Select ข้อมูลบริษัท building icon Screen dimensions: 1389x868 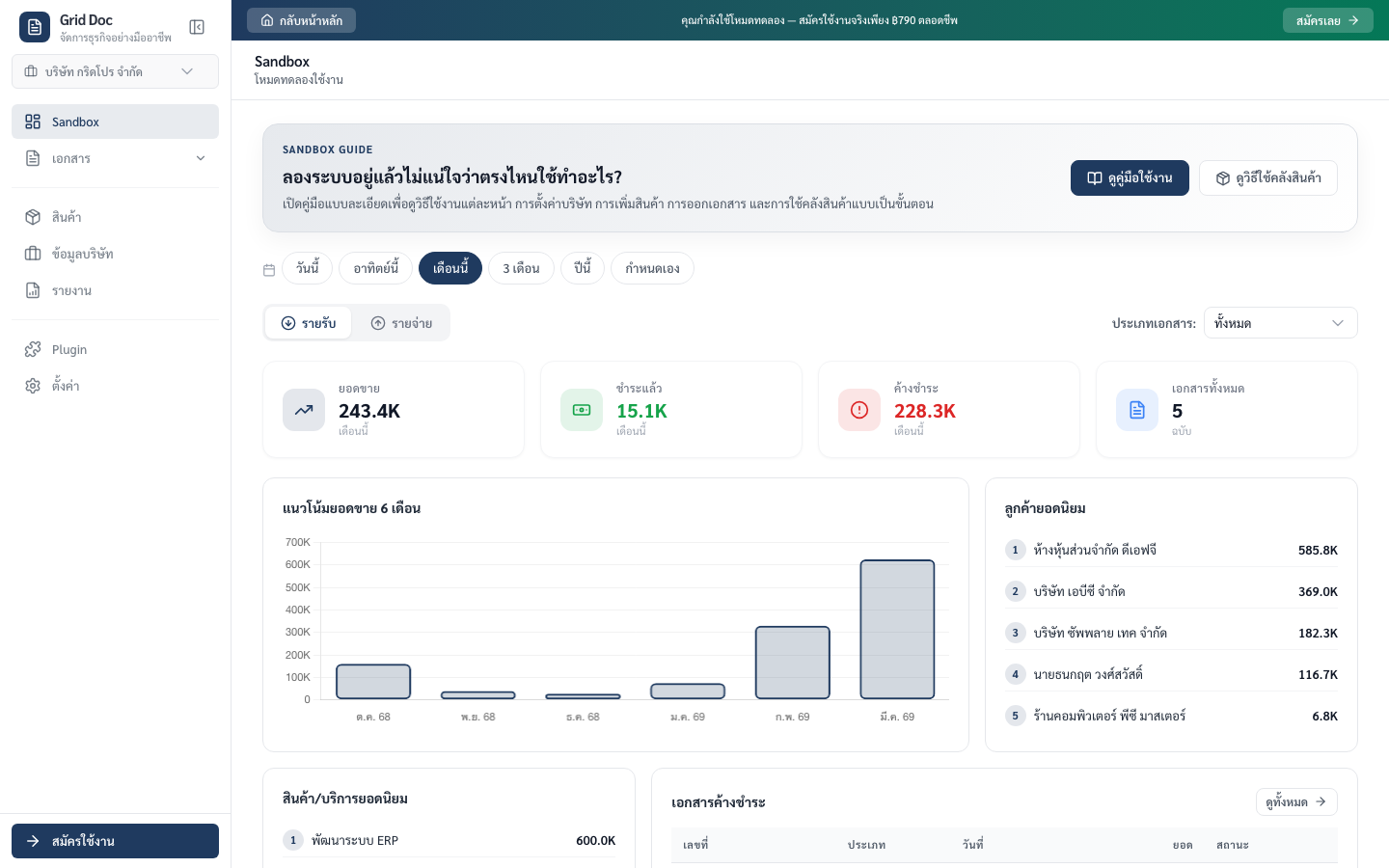coord(33,254)
